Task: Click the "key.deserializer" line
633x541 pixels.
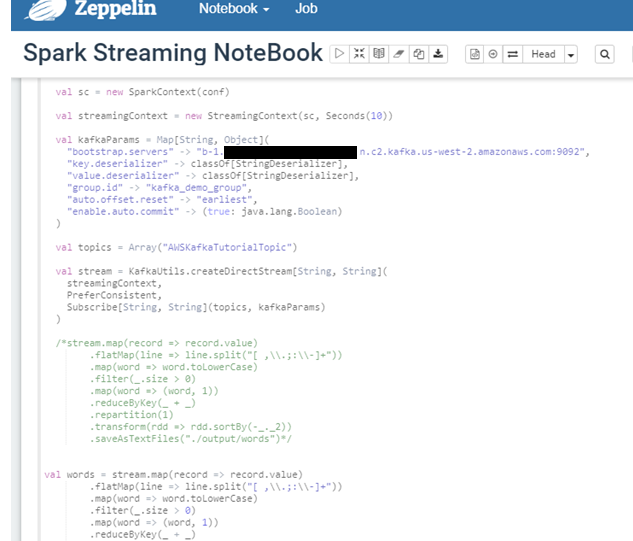Action: click(x=208, y=164)
